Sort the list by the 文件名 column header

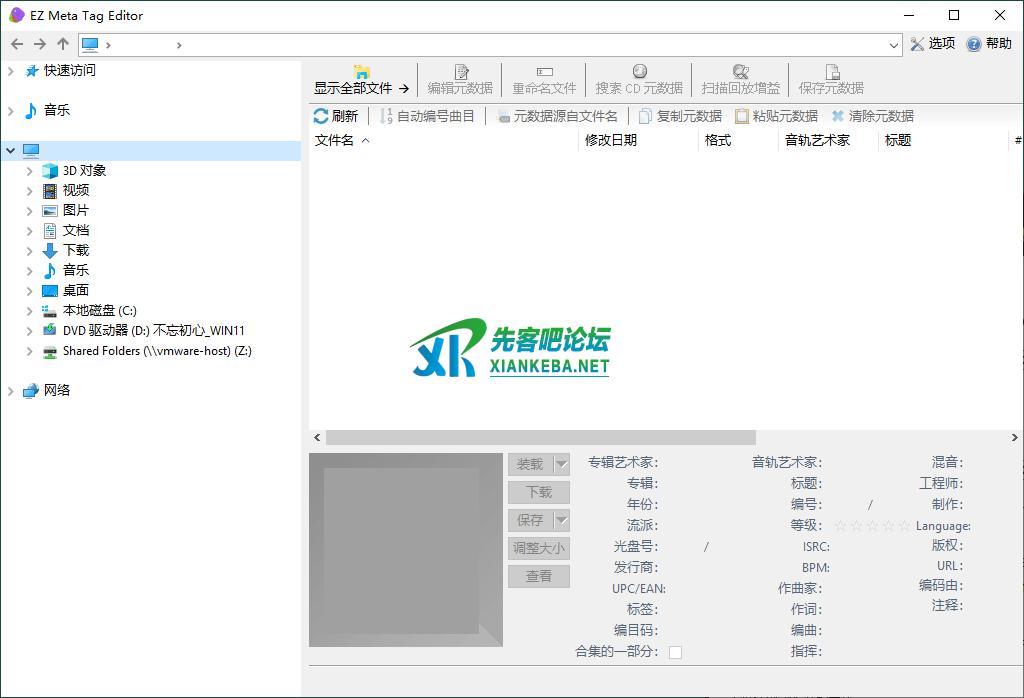pyautogui.click(x=335, y=141)
